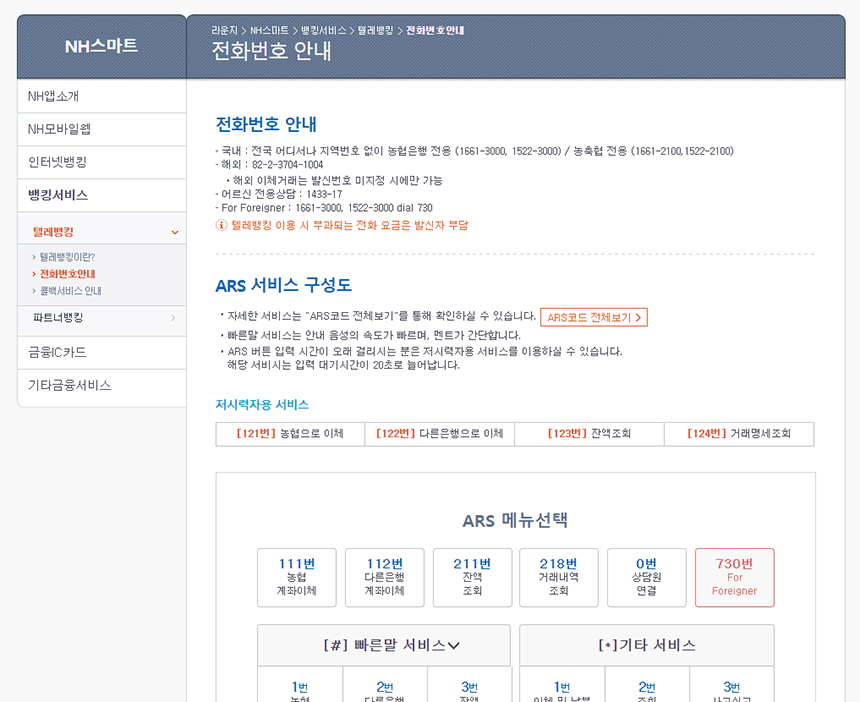Select 전화번호안내 submenu link
The image size is (860, 702).
[67, 274]
